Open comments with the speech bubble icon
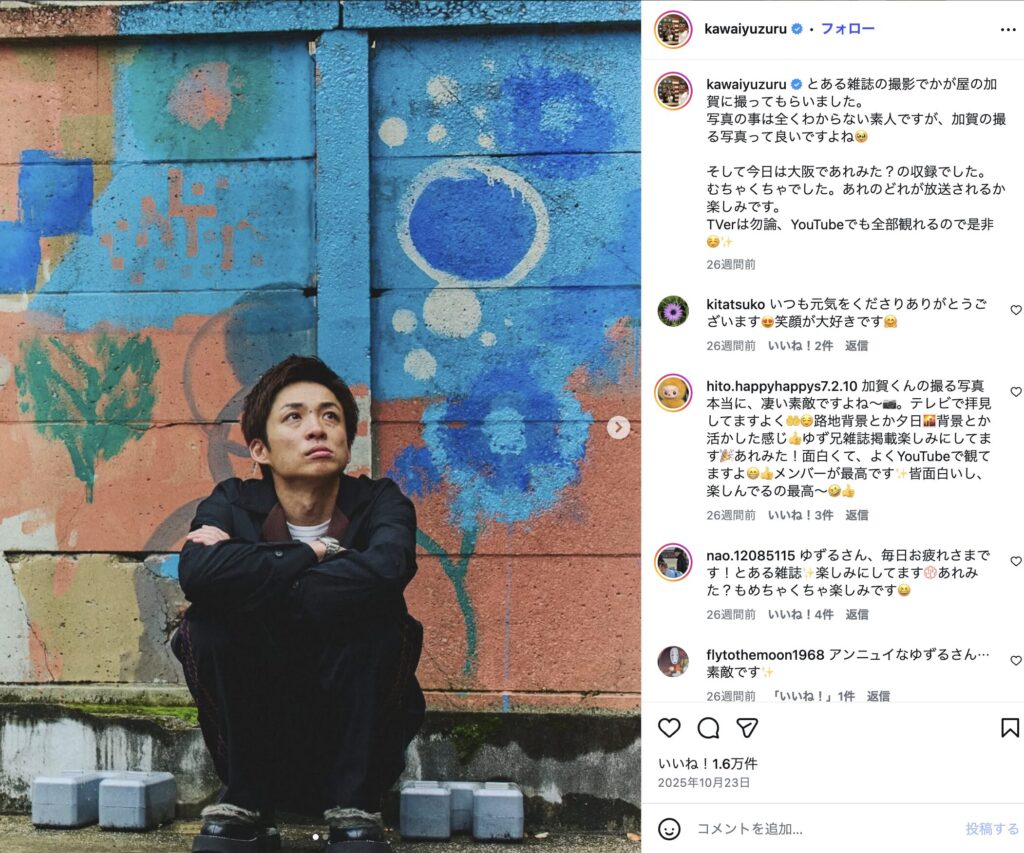Screen dimensions: 1024x853 click(x=709, y=728)
